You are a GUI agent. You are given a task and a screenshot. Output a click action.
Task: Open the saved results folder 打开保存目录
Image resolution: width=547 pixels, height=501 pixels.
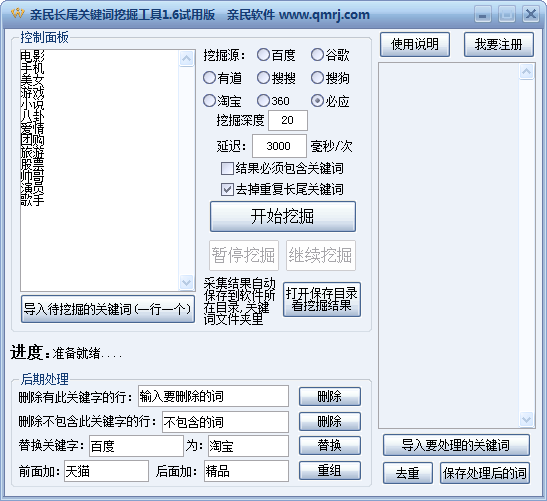click(x=322, y=299)
